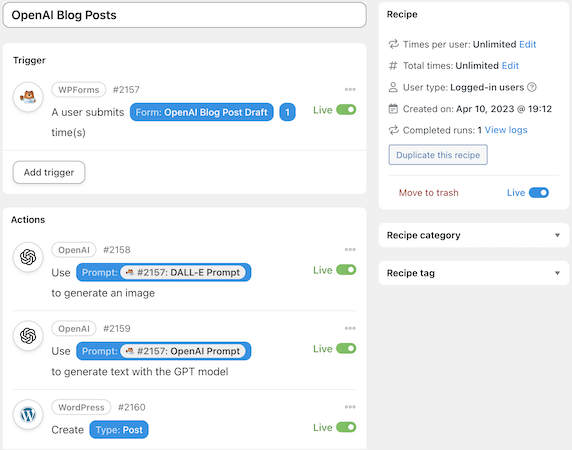Open the three-dot menu for trigger #2157
The image size is (572, 450).
coord(350,89)
